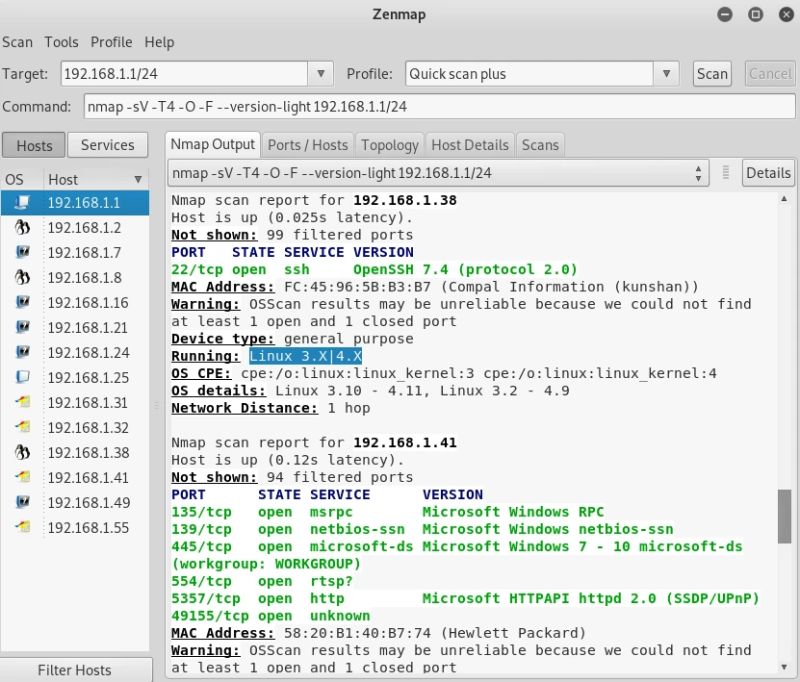Start the scan with the Scan button
The image size is (800, 682).
[x=712, y=74]
